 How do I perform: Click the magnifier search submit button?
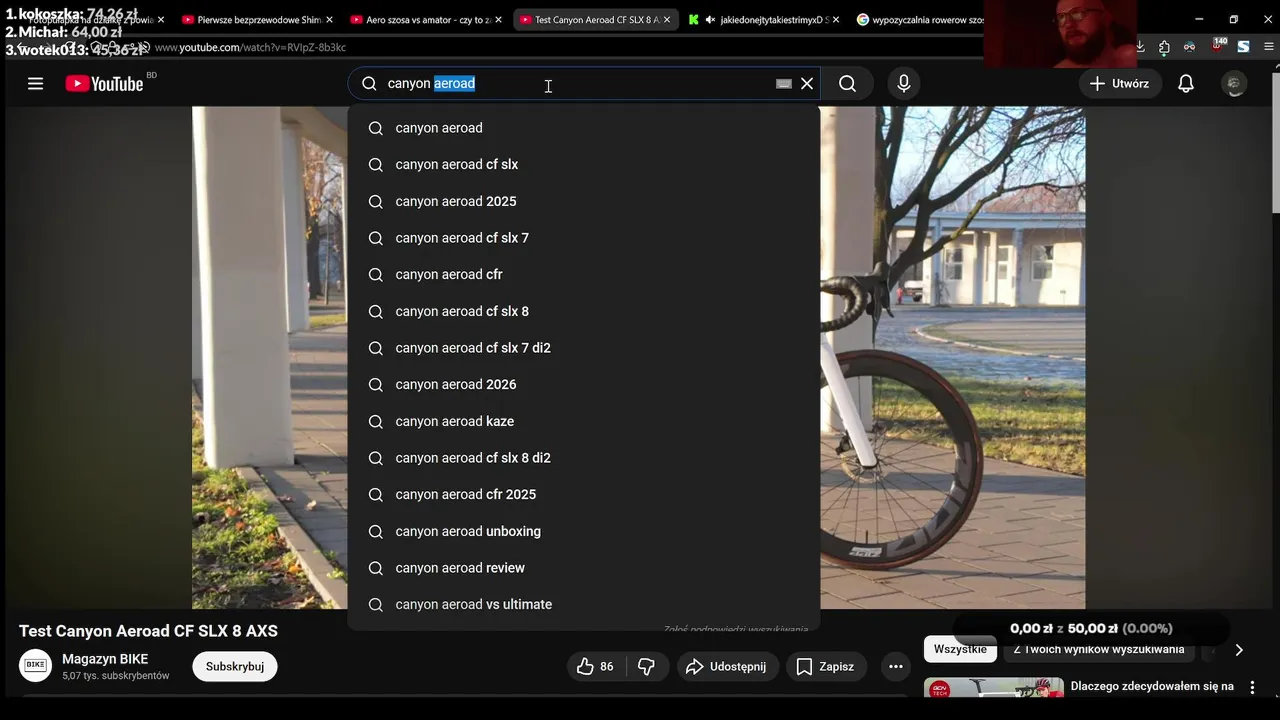847,84
